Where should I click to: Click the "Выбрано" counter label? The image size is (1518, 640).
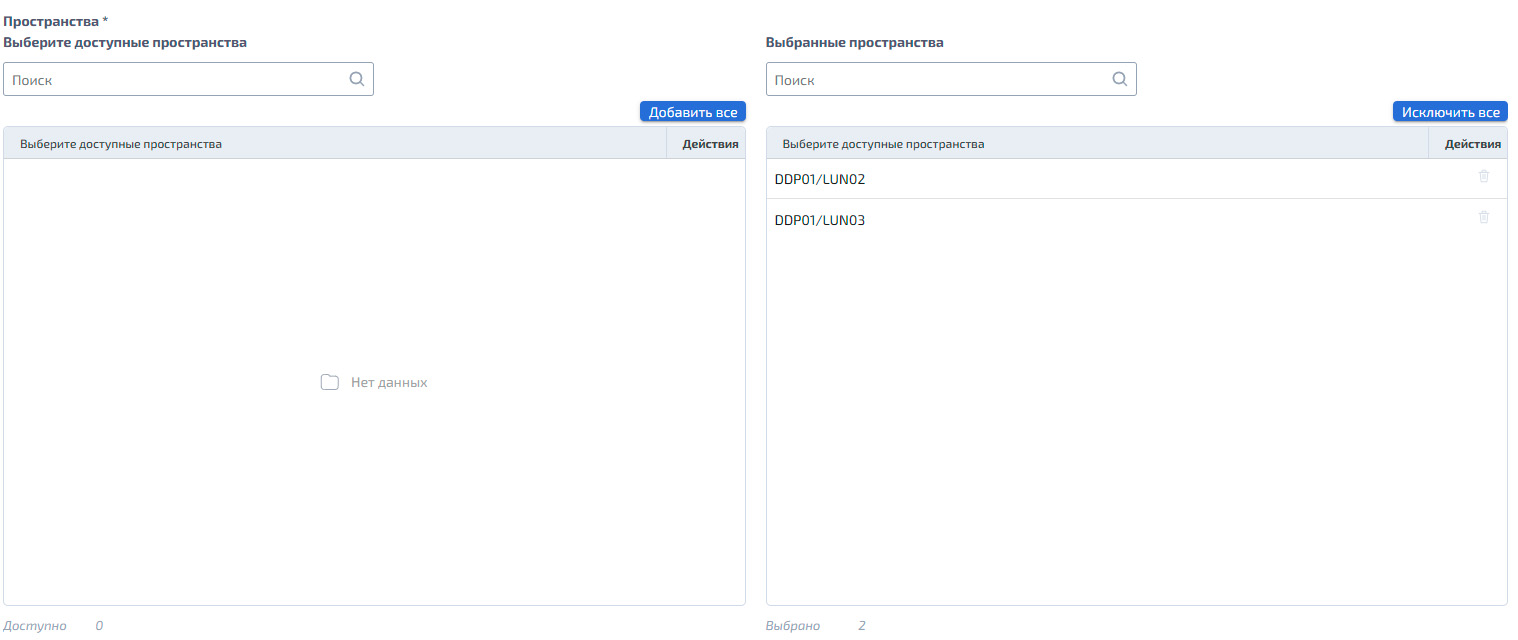tap(793, 626)
